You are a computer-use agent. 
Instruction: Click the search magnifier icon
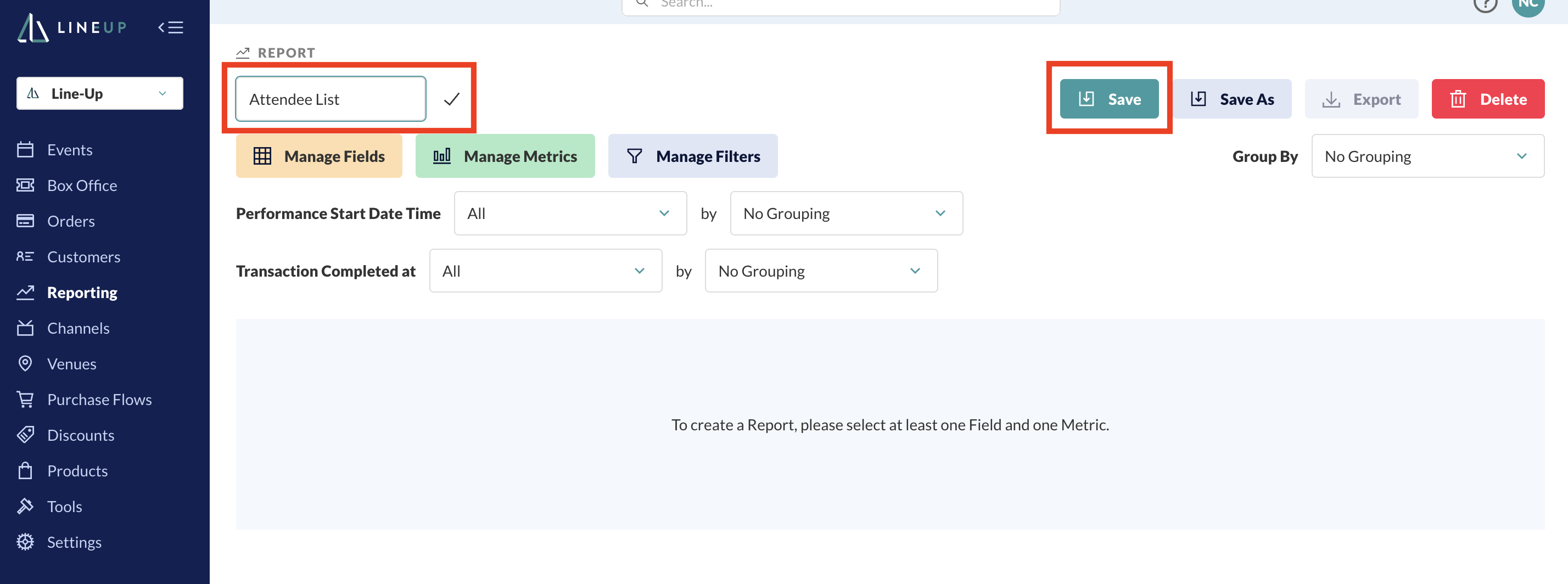point(642,3)
